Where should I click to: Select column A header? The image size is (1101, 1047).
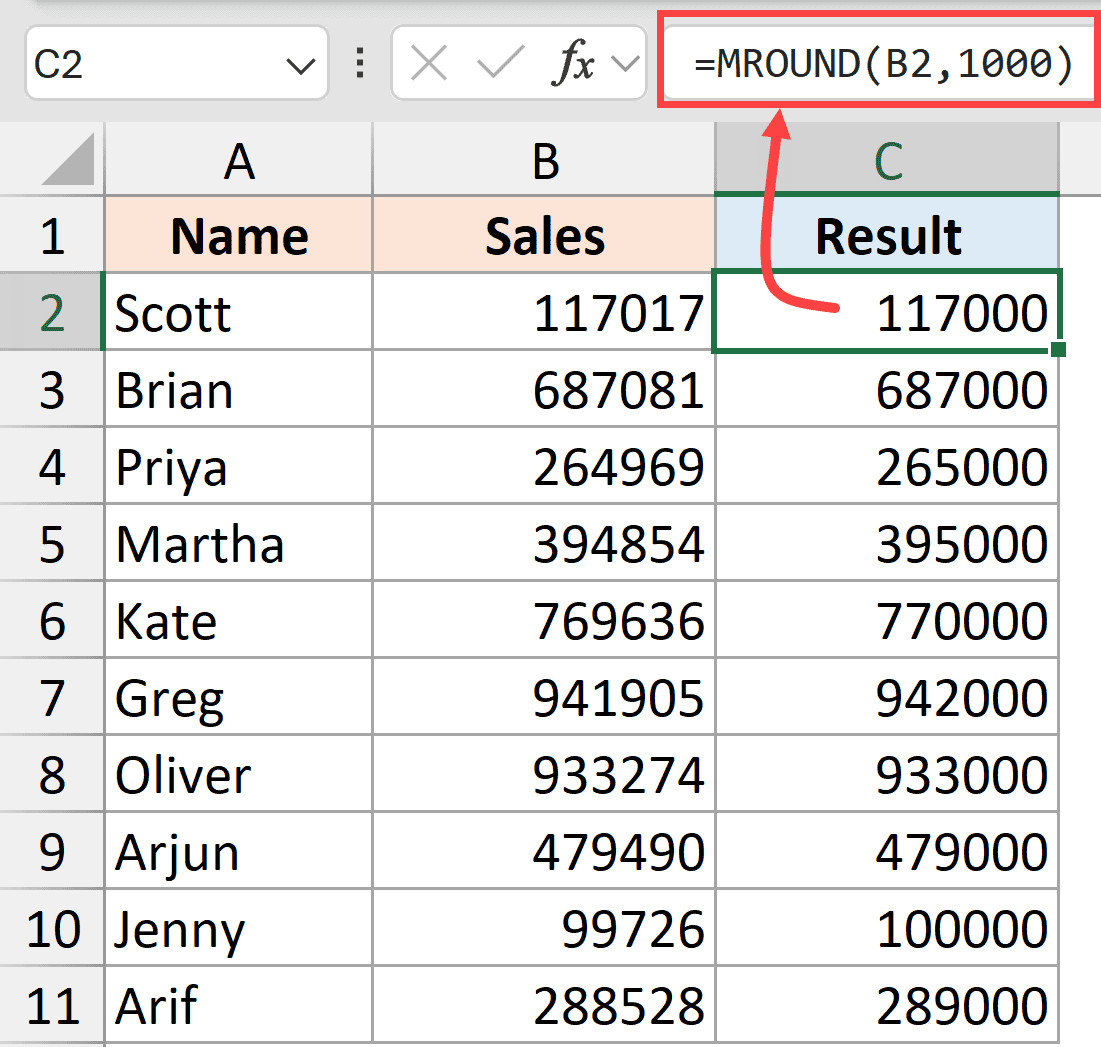click(239, 160)
